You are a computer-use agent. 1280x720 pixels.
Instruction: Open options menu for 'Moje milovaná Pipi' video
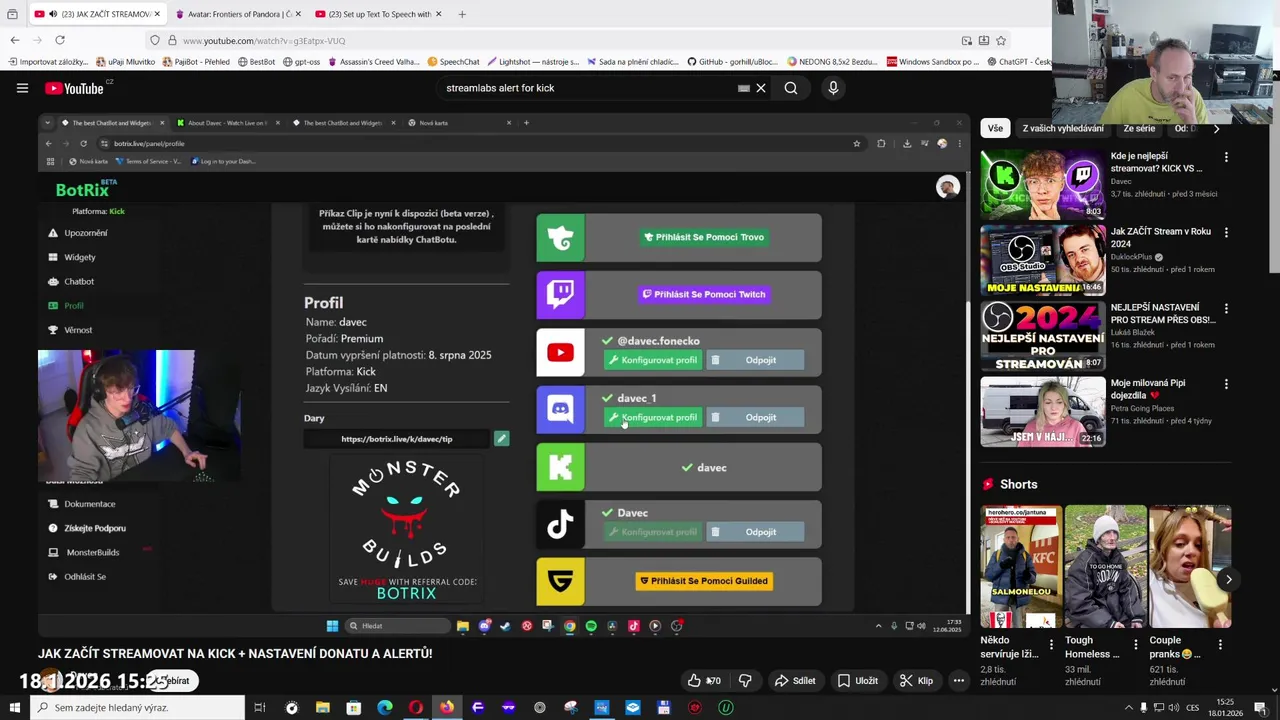(1226, 384)
